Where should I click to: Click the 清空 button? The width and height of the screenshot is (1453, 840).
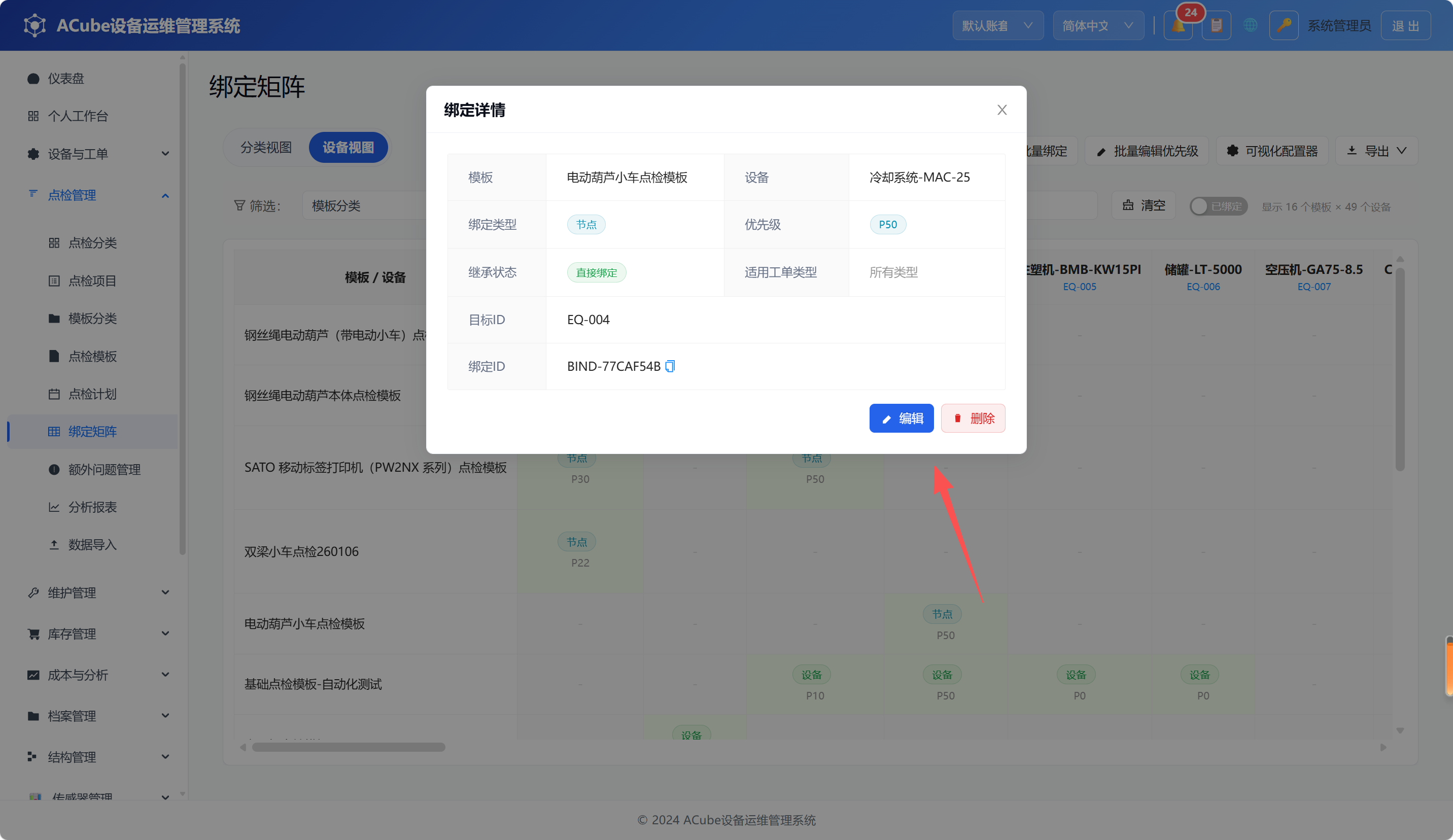click(x=1144, y=205)
